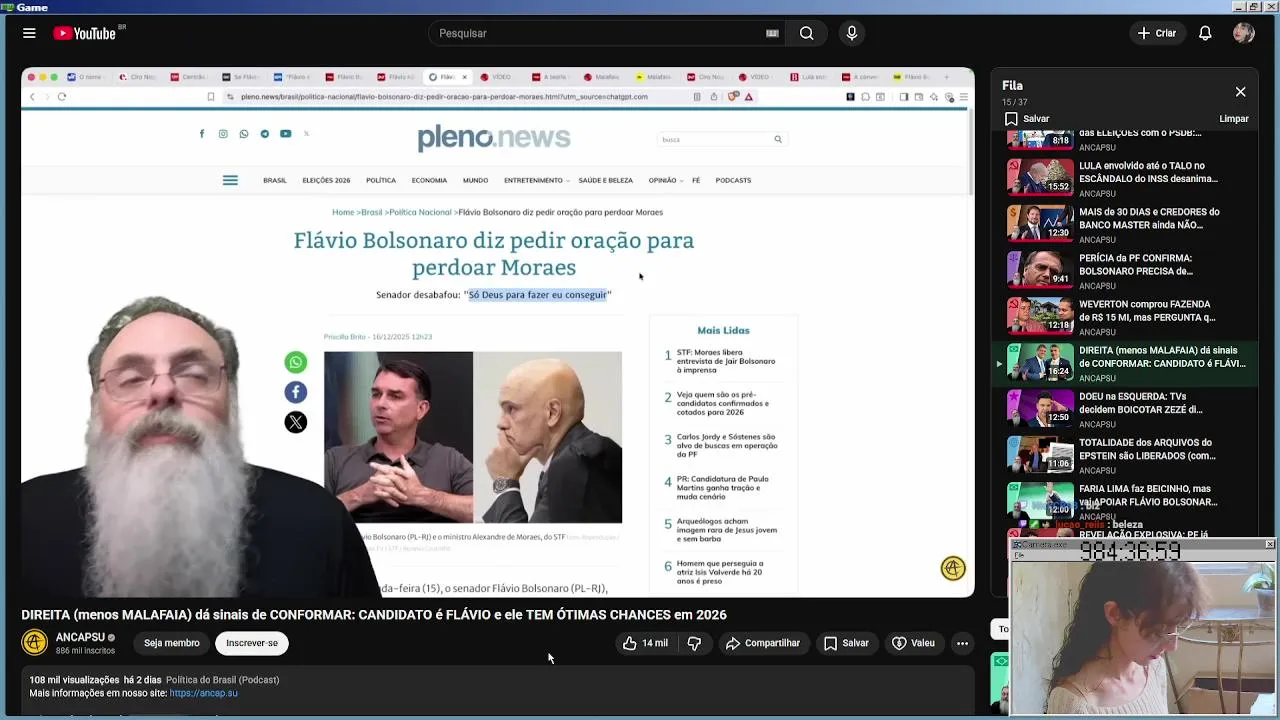Open the YouTube guide hamburger menu

coord(29,33)
